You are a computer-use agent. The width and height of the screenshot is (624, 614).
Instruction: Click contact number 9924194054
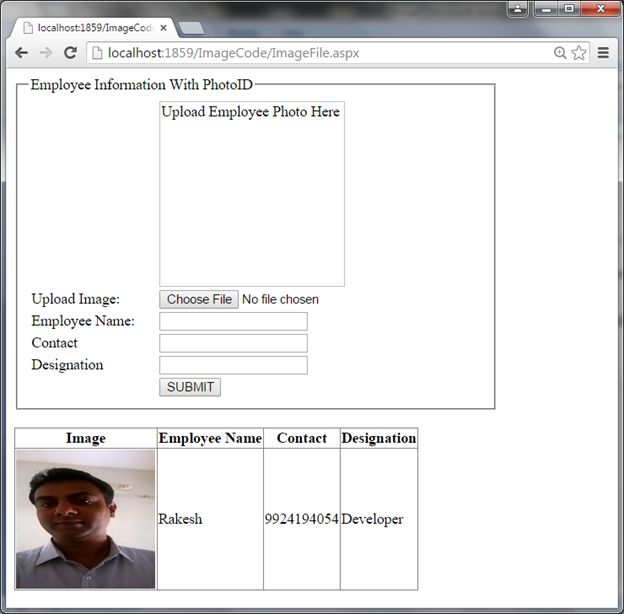click(x=302, y=519)
